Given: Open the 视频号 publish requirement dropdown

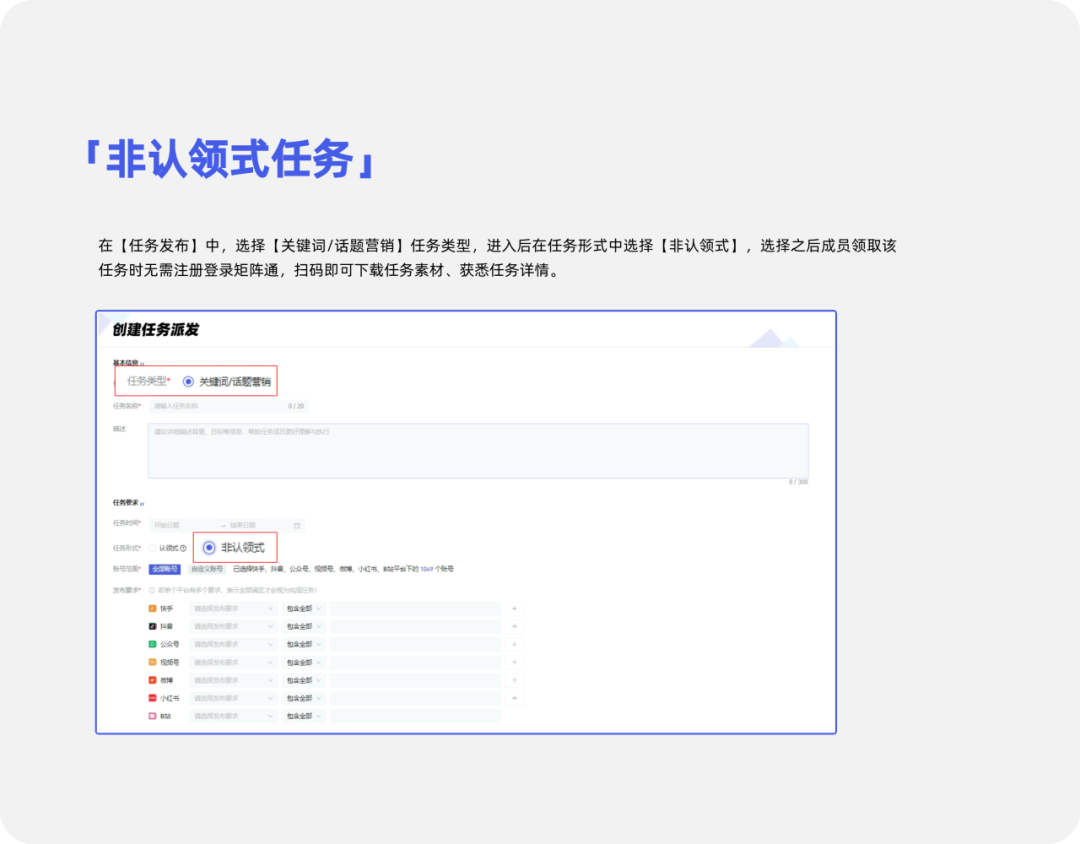Looking at the screenshot, I should [x=233, y=663].
